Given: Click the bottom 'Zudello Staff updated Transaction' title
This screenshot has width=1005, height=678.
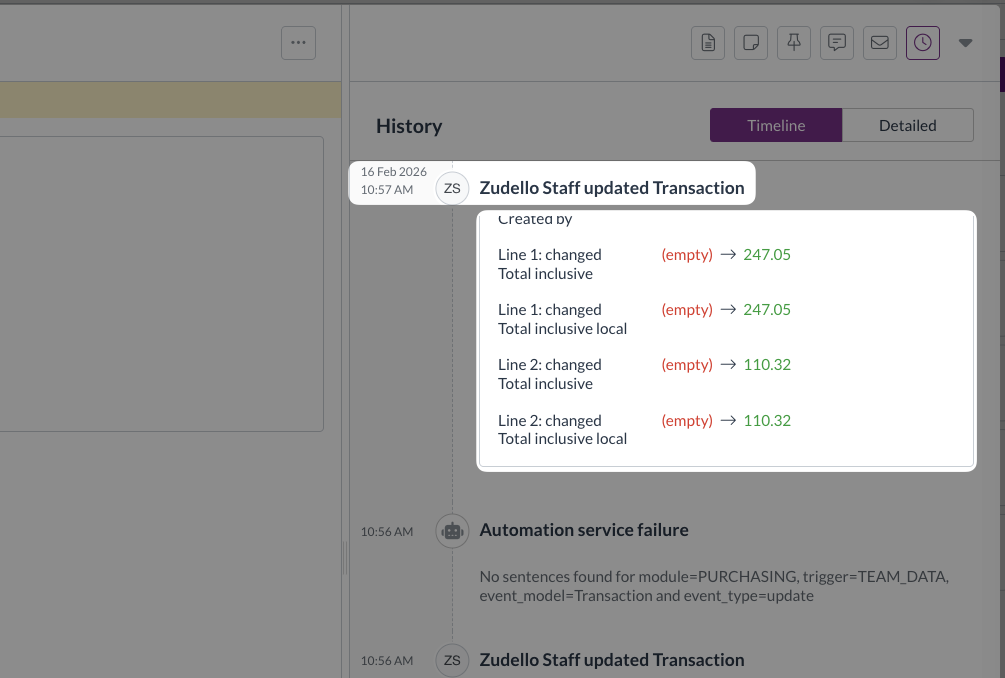Looking at the screenshot, I should pos(611,660).
